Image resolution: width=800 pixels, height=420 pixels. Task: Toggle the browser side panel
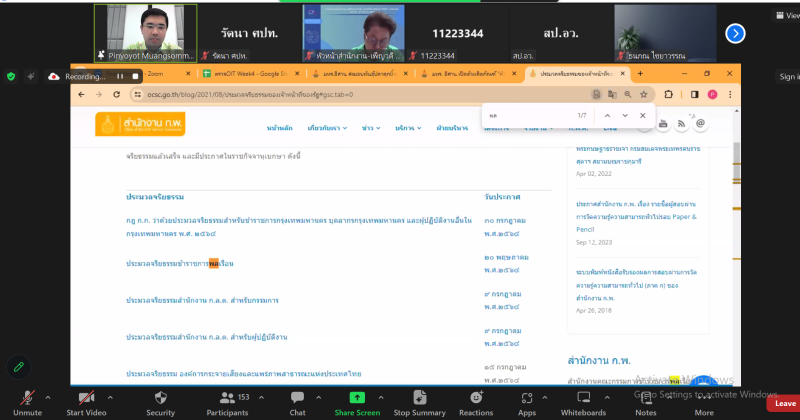(x=694, y=94)
